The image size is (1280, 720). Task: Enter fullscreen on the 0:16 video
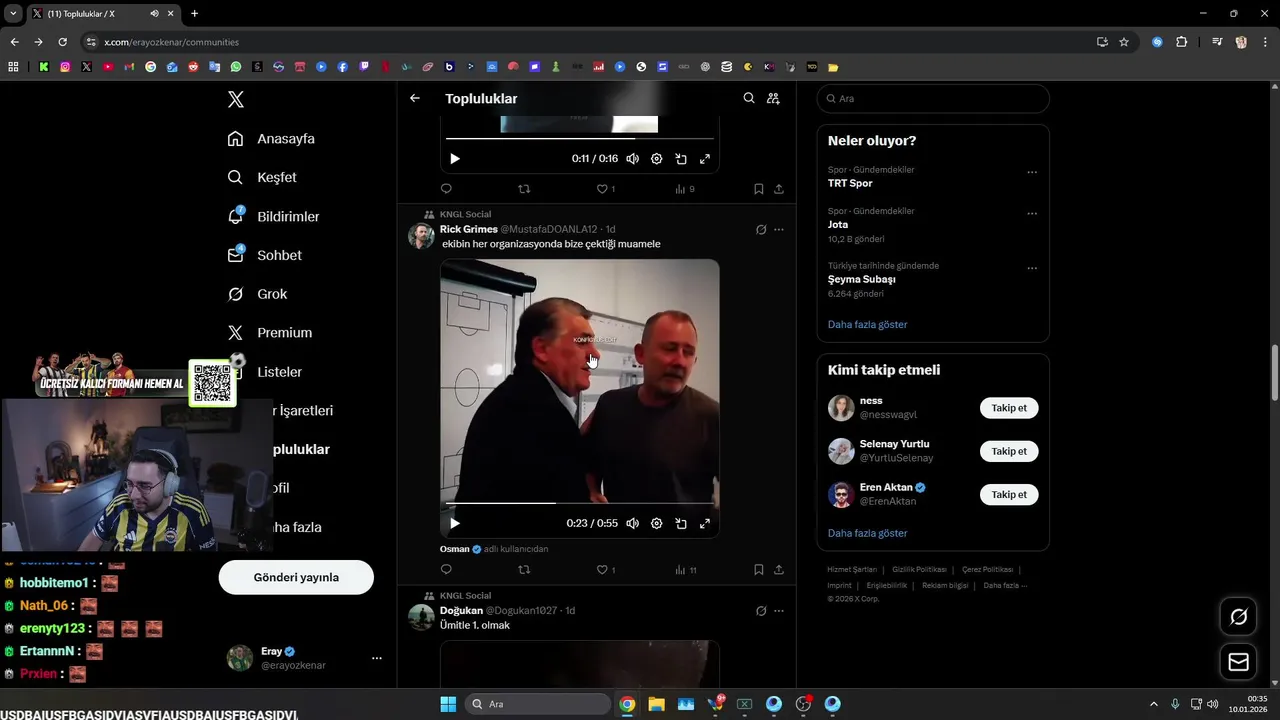click(705, 159)
